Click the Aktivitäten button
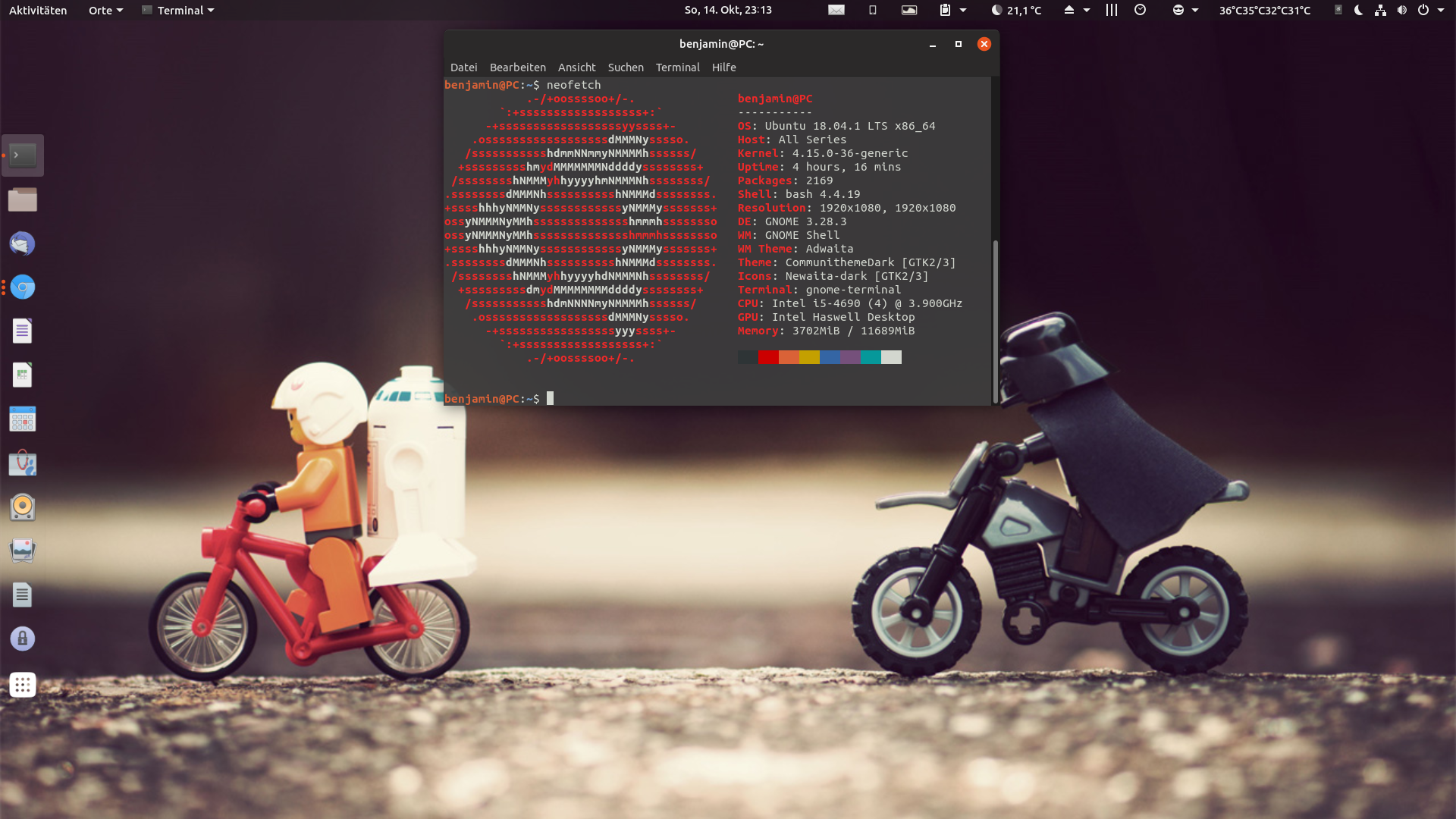 tap(38, 10)
